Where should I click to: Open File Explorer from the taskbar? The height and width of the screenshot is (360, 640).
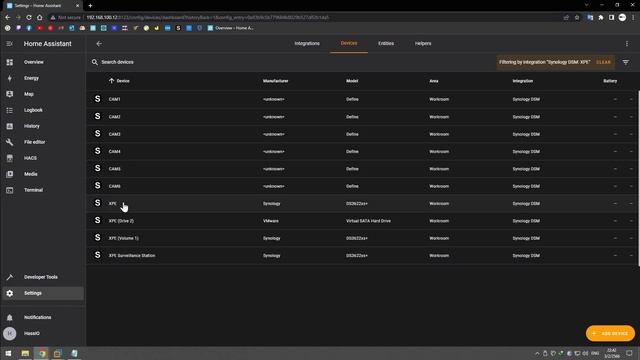click(x=25, y=353)
